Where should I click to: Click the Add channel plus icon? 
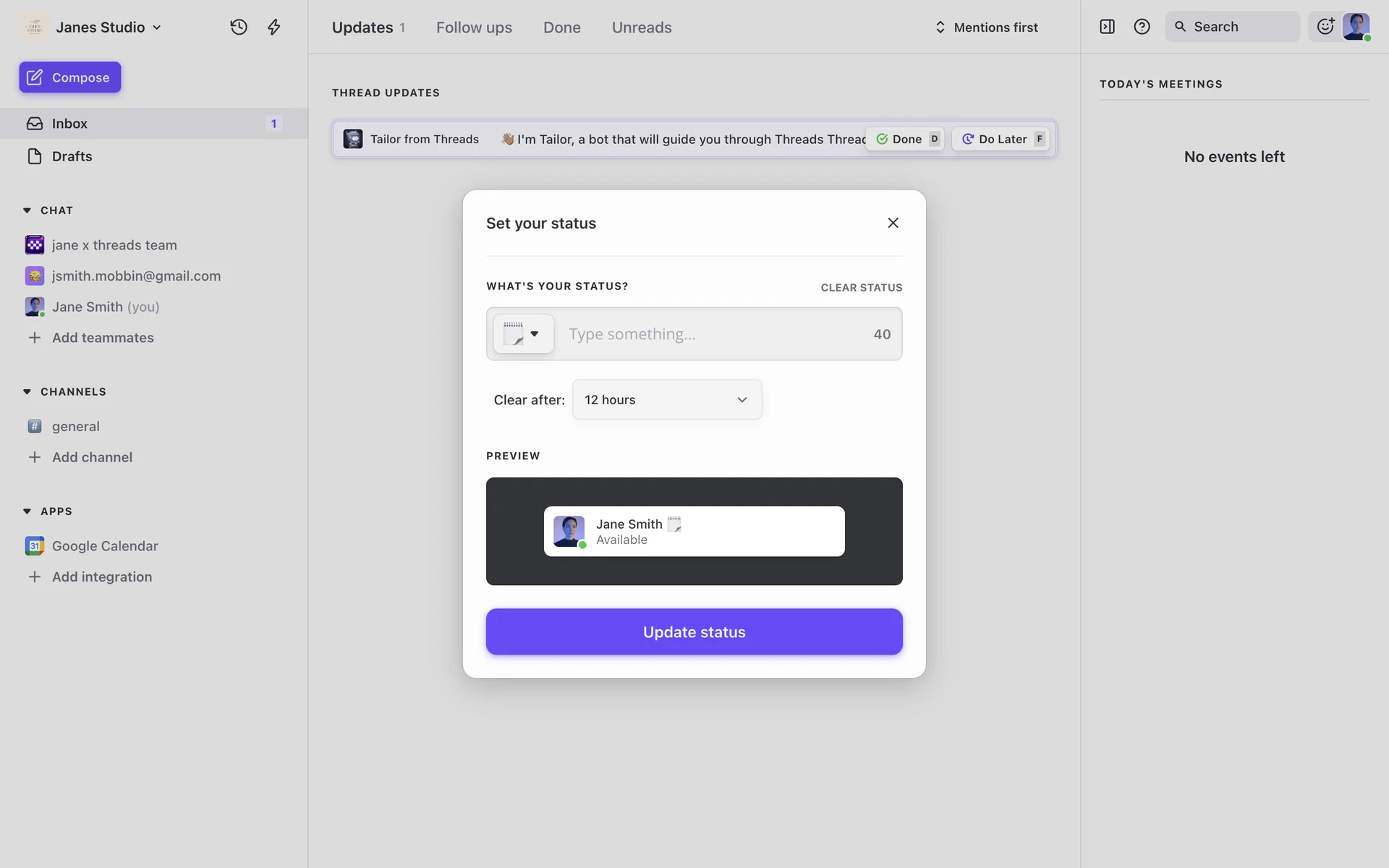tap(34, 457)
